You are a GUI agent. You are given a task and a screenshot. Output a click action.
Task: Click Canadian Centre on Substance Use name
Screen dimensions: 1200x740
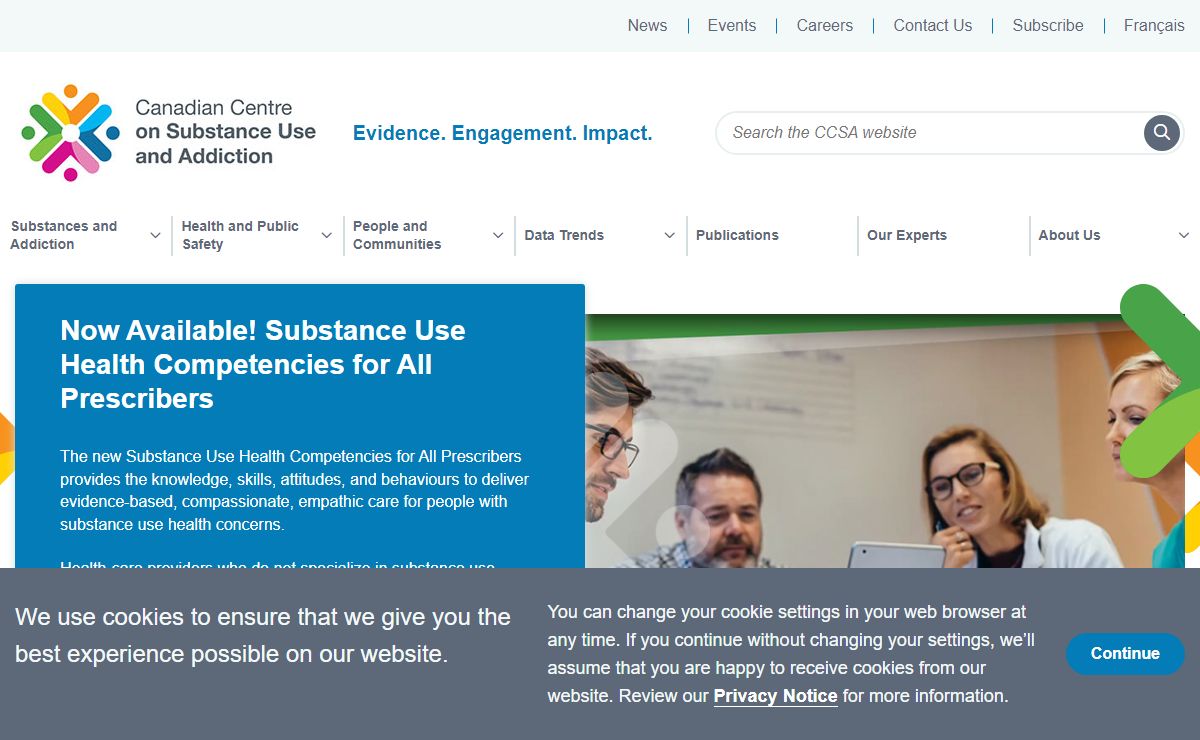[225, 132]
